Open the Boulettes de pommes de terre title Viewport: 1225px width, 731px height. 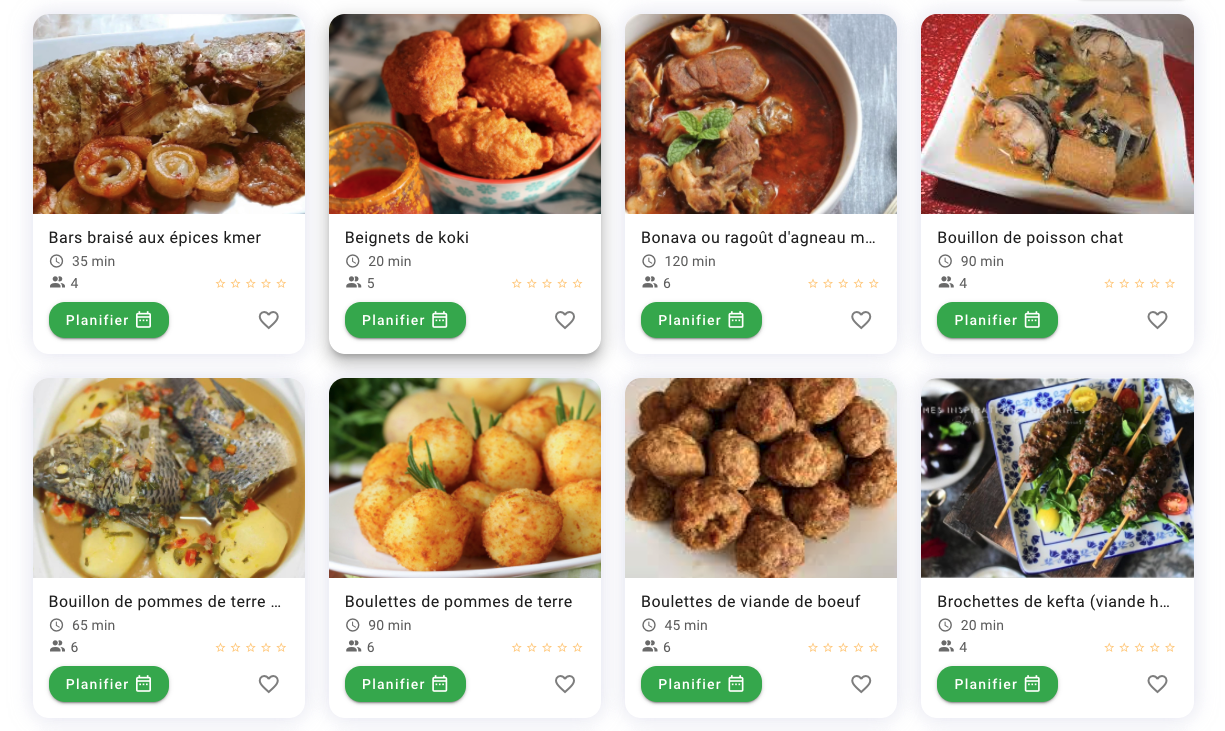pyautogui.click(x=459, y=602)
